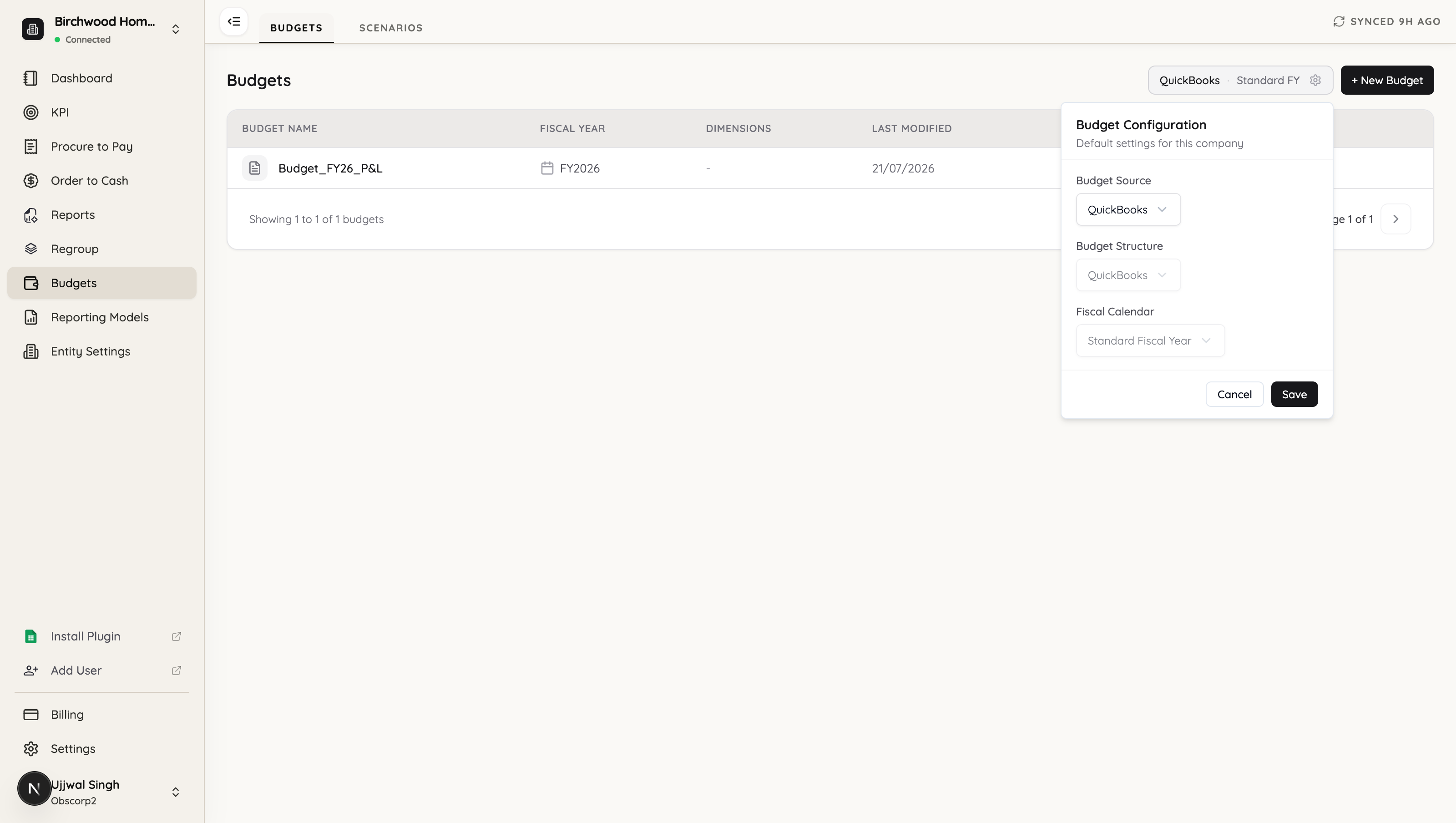Viewport: 1456px width, 823px height.
Task: Go to the next page arrow
Action: 1395,219
